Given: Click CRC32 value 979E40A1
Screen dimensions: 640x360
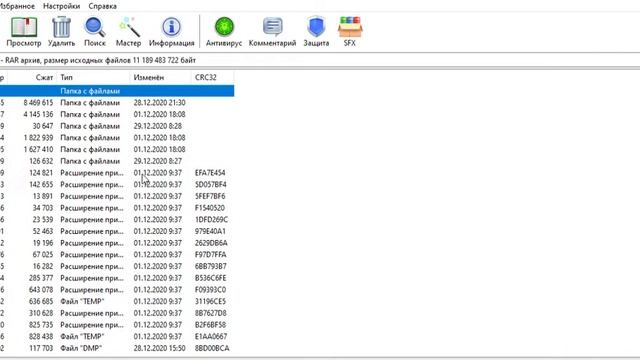Looking at the screenshot, I should [x=210, y=231].
